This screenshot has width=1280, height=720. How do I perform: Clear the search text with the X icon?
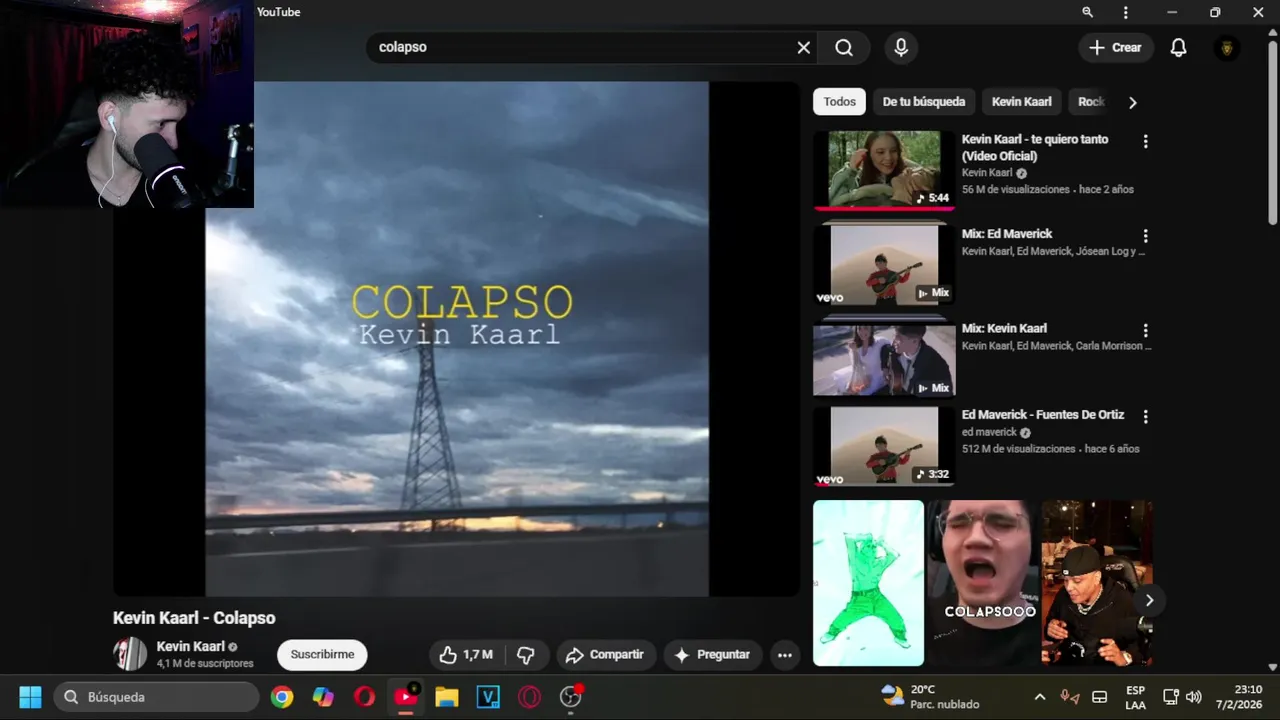click(803, 48)
